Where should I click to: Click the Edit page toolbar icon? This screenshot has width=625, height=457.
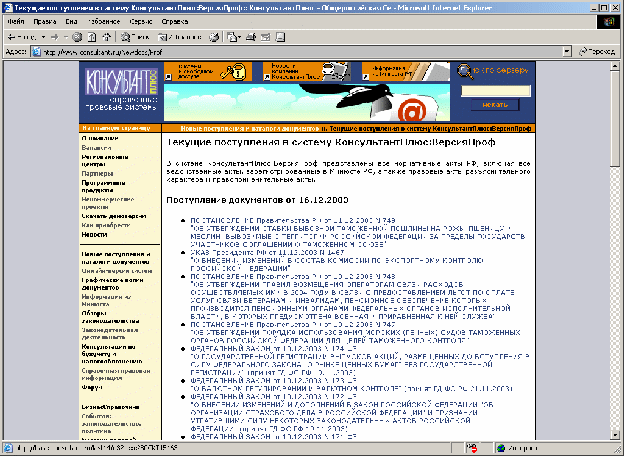pyautogui.click(x=265, y=37)
